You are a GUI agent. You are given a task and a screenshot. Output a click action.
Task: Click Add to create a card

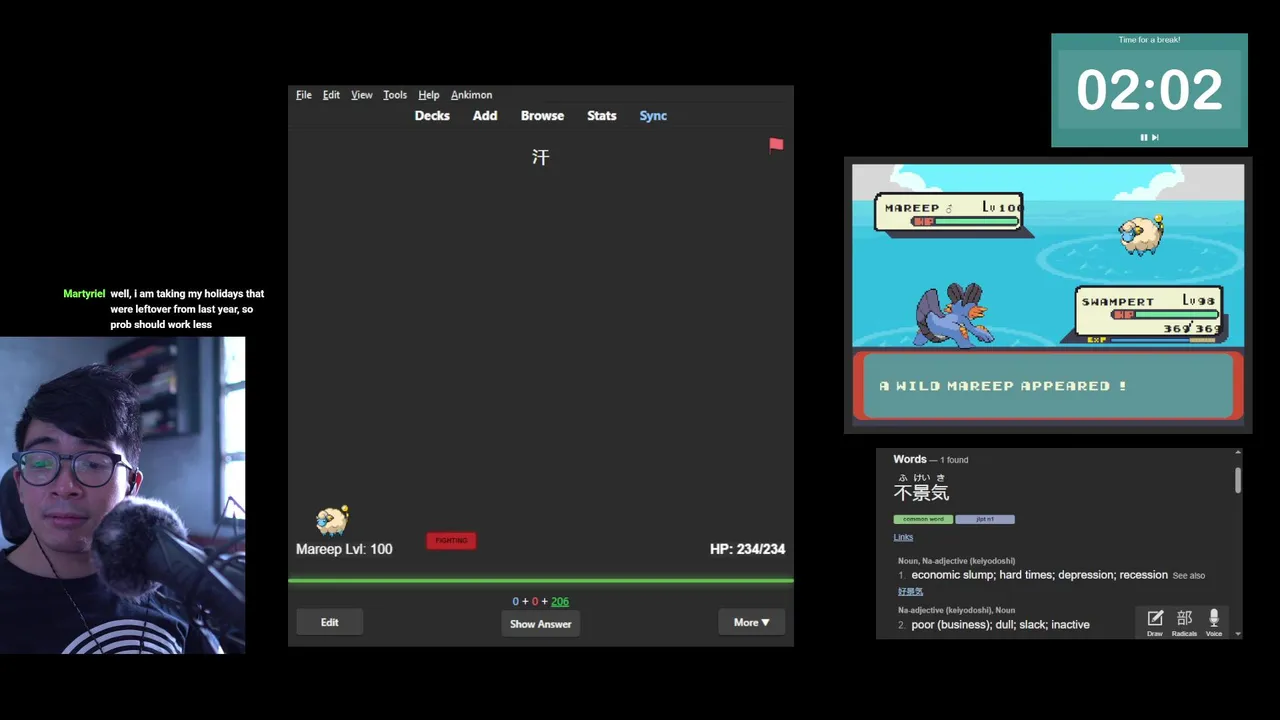pos(485,116)
